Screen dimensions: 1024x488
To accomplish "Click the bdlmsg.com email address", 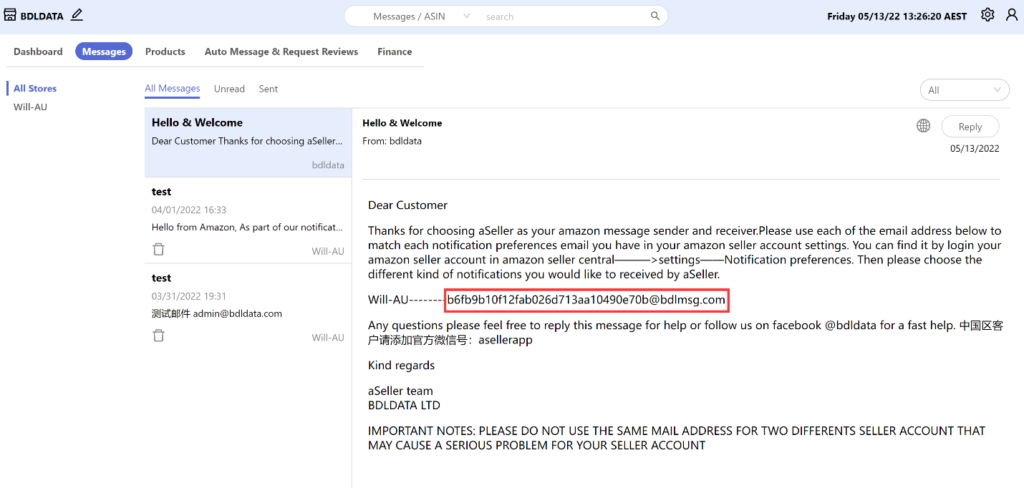I will (x=586, y=300).
